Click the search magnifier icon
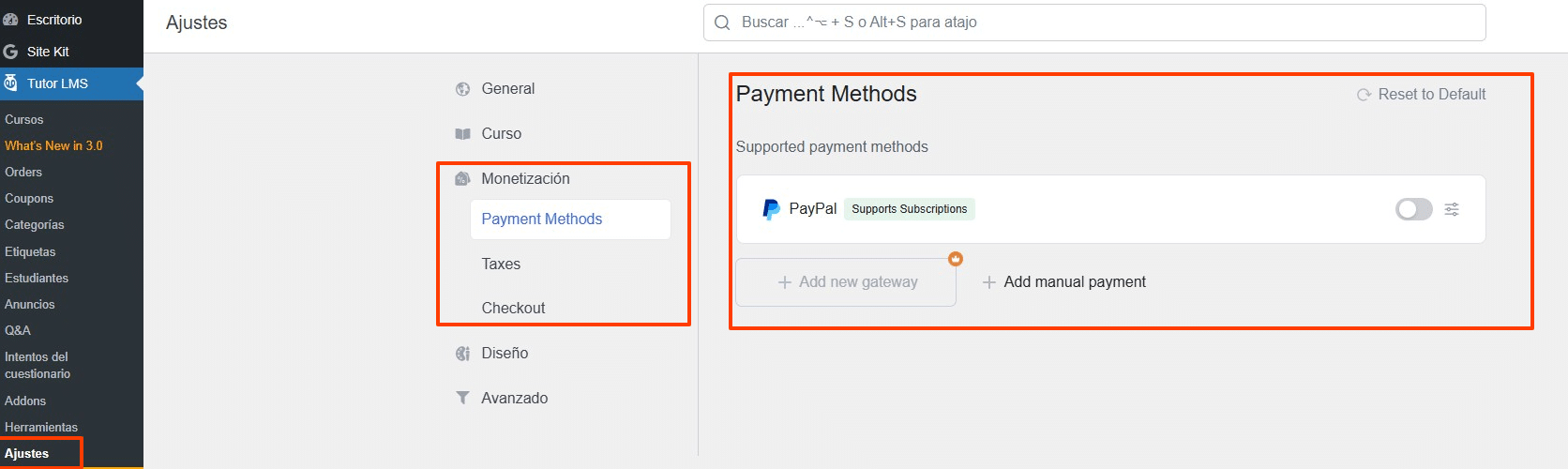Screen dimensions: 1568x469 [722, 23]
